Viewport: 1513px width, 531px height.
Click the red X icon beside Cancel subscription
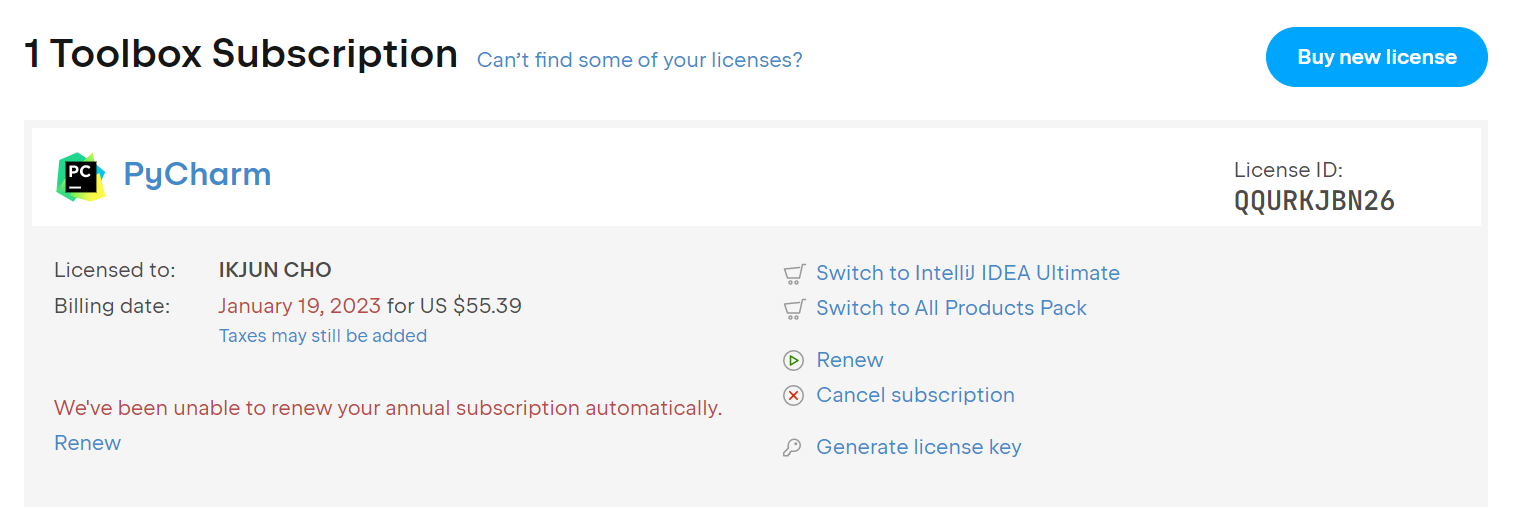point(793,396)
